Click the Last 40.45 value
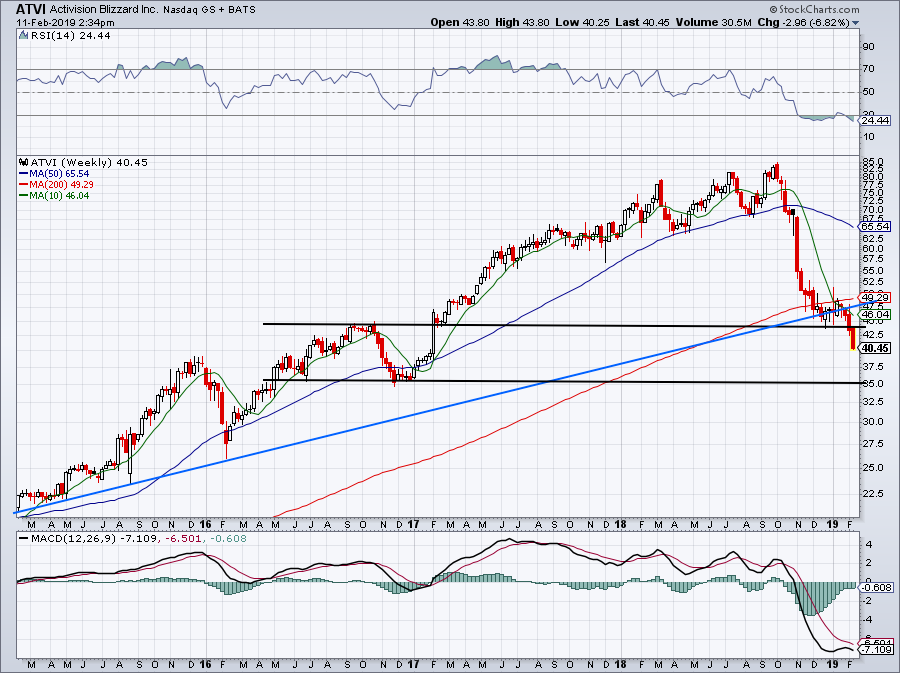Image resolution: width=900 pixels, height=673 pixels. click(642, 22)
